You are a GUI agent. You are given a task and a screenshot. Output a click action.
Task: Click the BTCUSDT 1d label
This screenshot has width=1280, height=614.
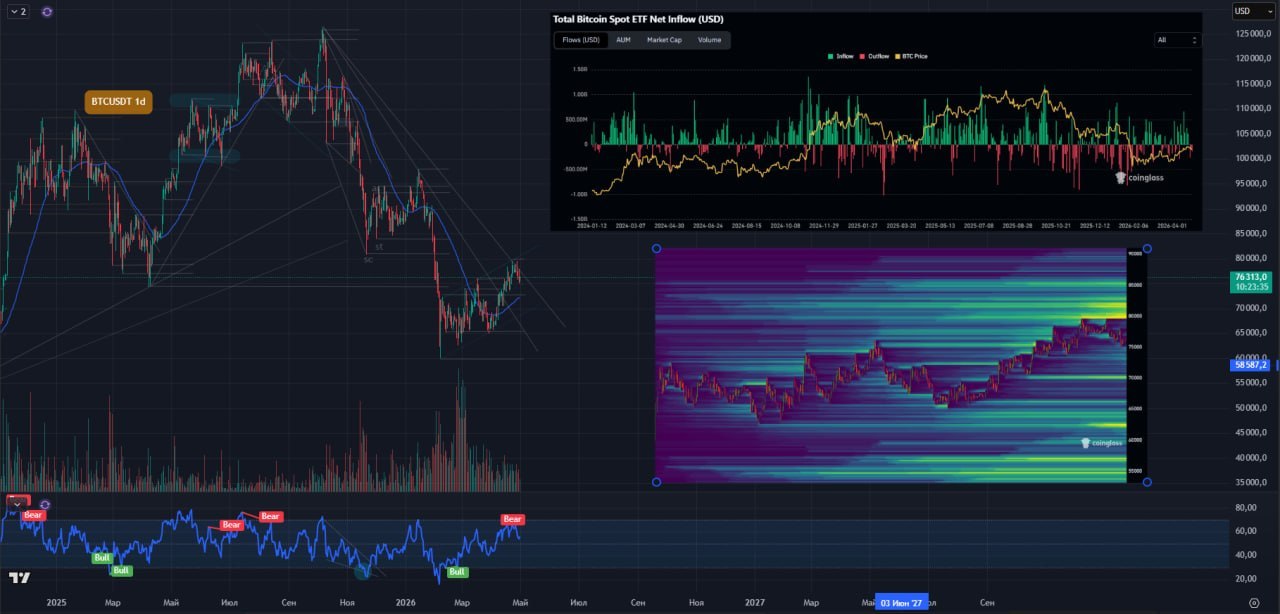(118, 101)
